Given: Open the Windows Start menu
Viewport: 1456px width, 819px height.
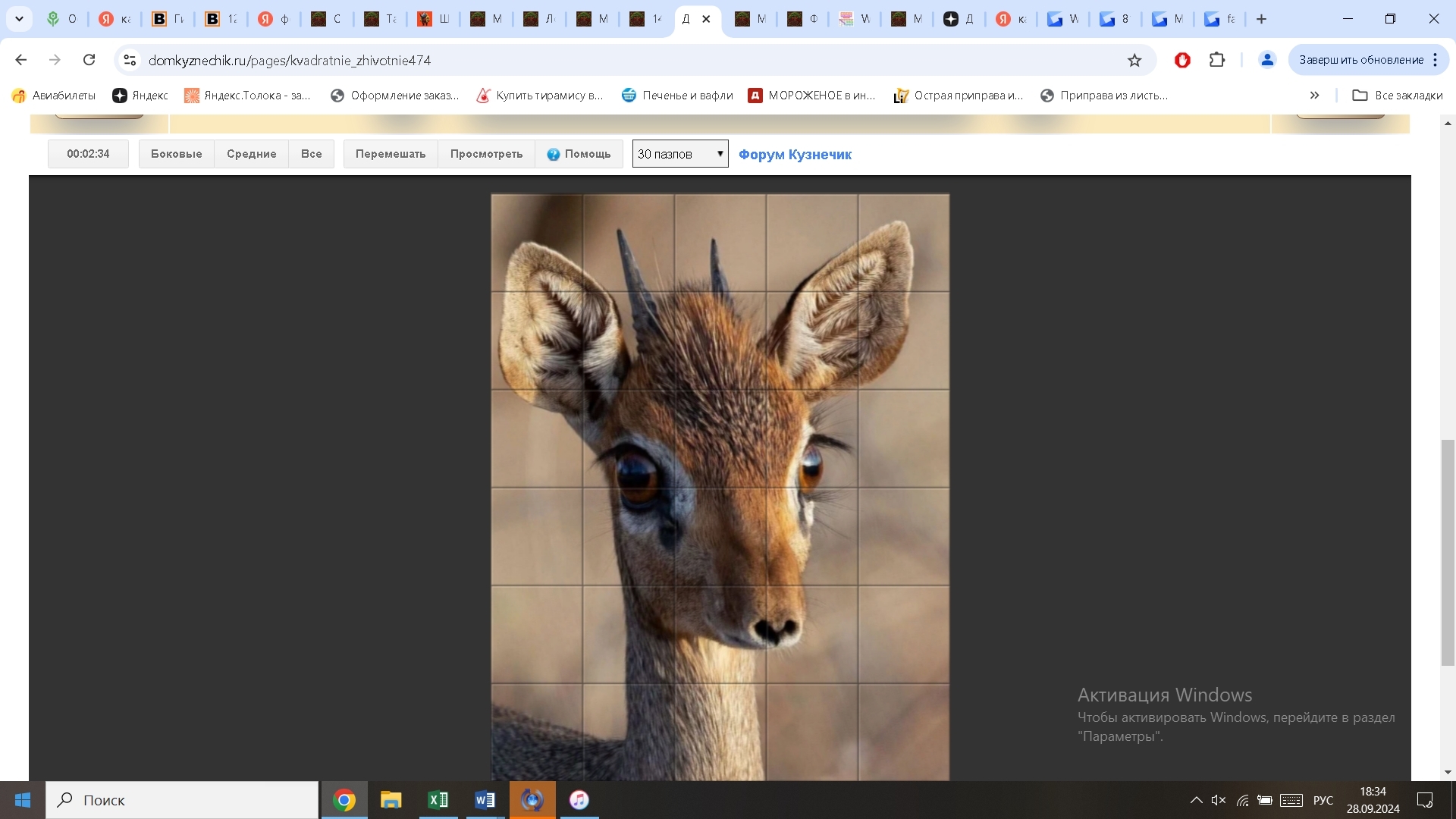Looking at the screenshot, I should click(x=23, y=800).
